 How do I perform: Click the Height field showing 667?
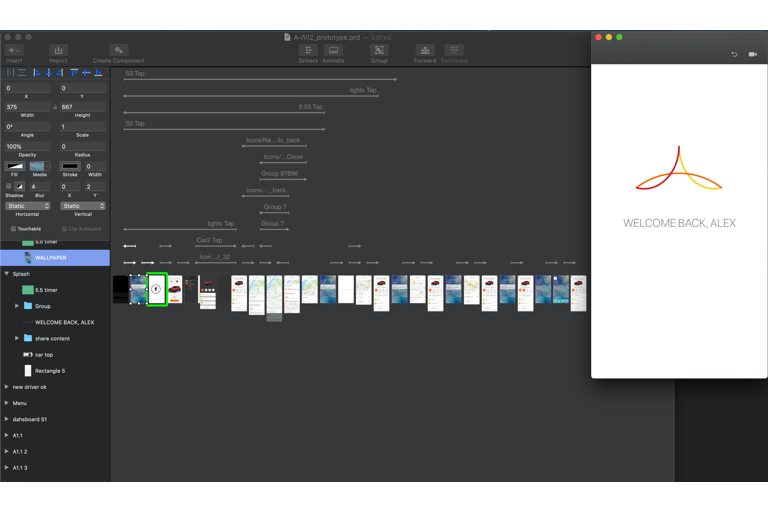83,107
